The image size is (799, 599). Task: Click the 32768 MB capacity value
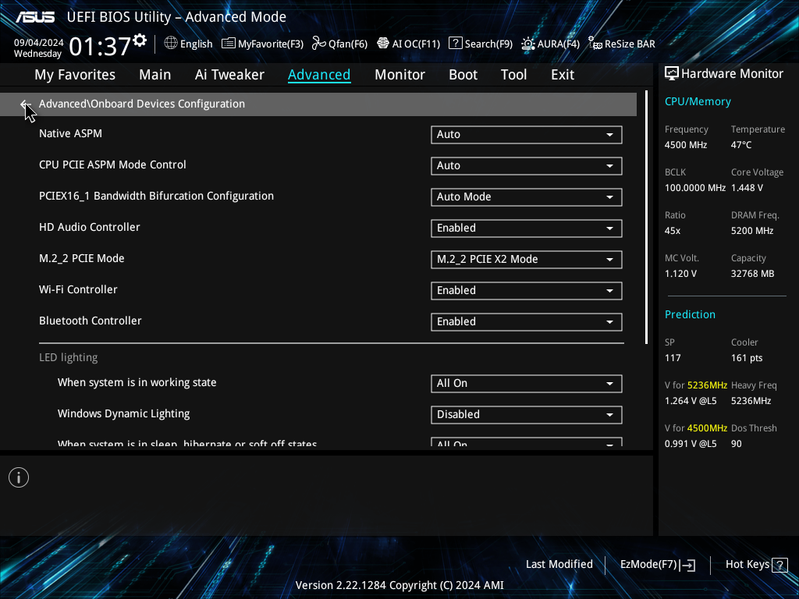[752, 274]
